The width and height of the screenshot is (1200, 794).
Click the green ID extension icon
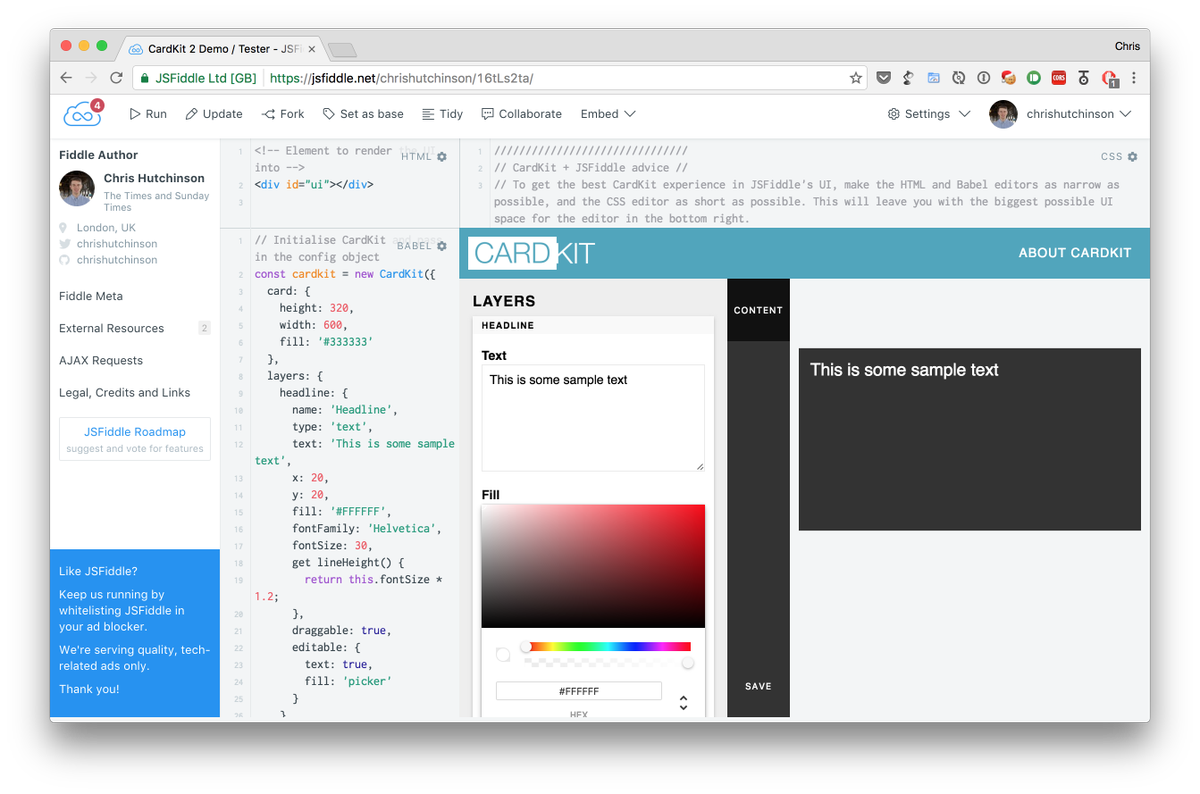(1034, 78)
